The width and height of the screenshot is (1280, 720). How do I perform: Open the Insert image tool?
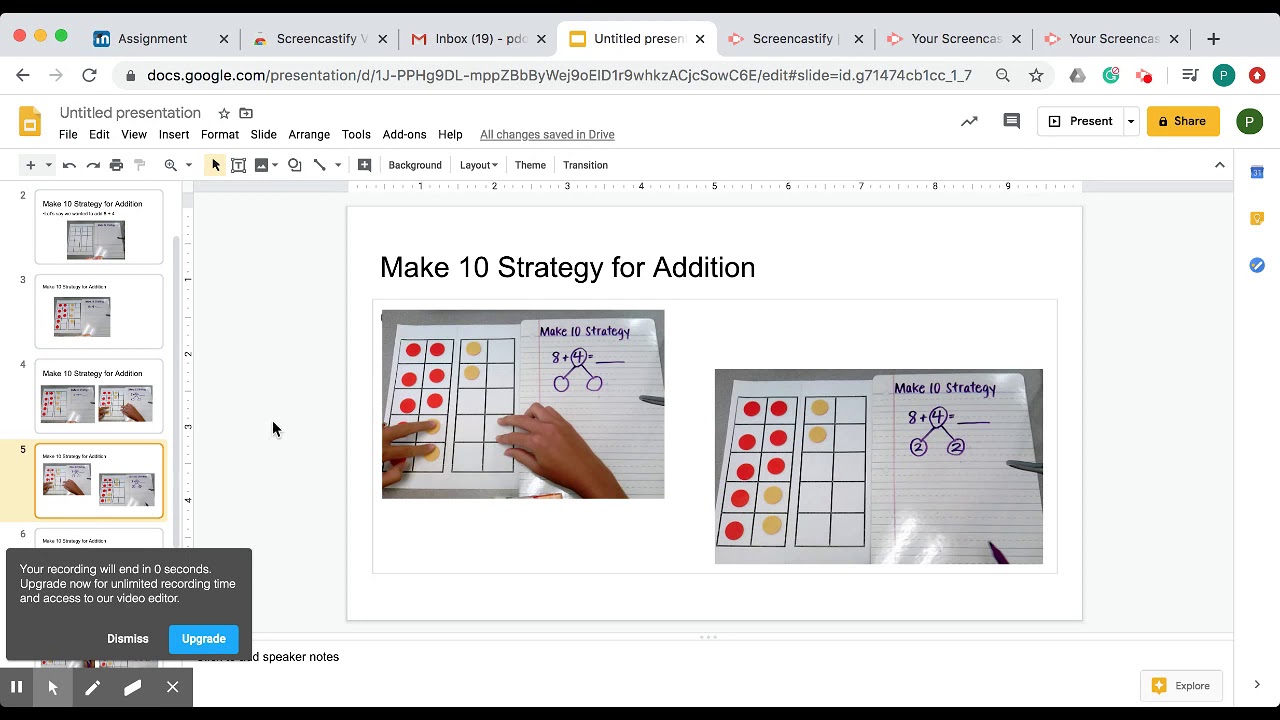point(262,165)
